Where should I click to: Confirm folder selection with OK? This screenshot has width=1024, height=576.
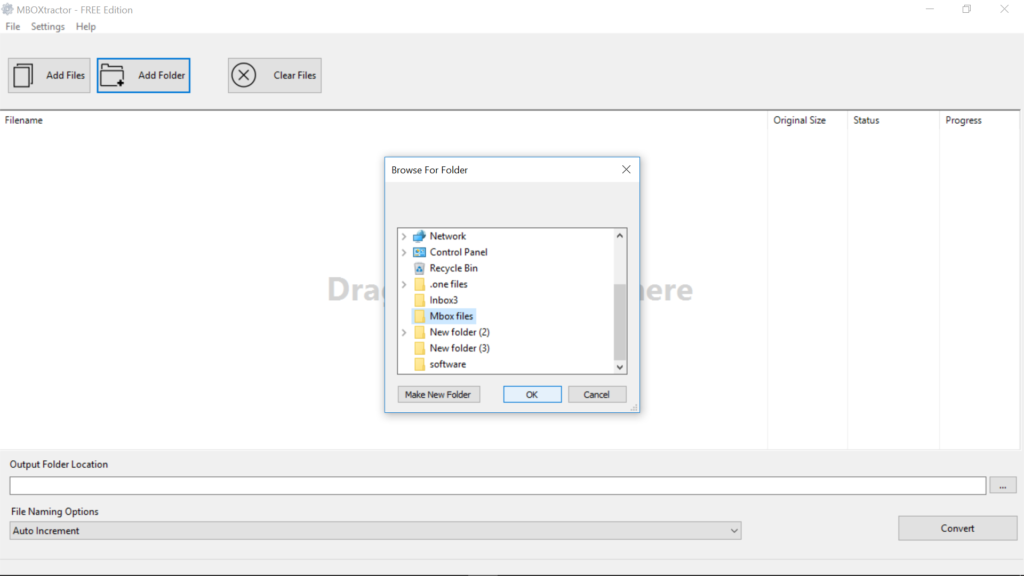tap(532, 394)
